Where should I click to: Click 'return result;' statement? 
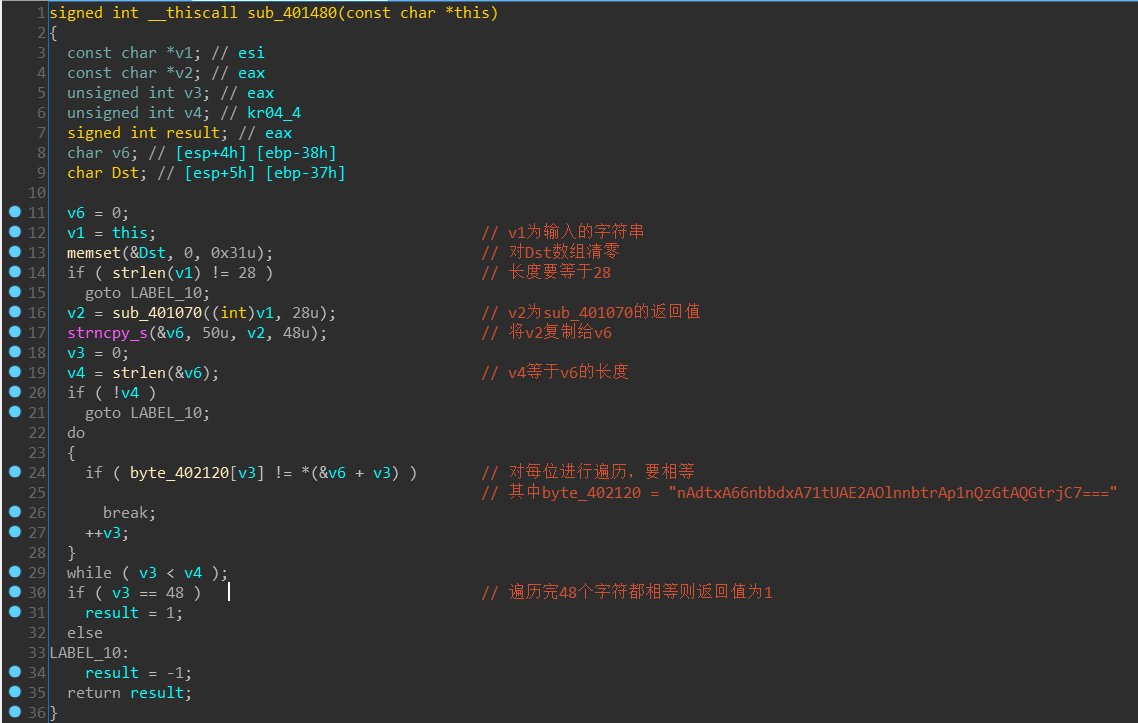tap(129, 693)
